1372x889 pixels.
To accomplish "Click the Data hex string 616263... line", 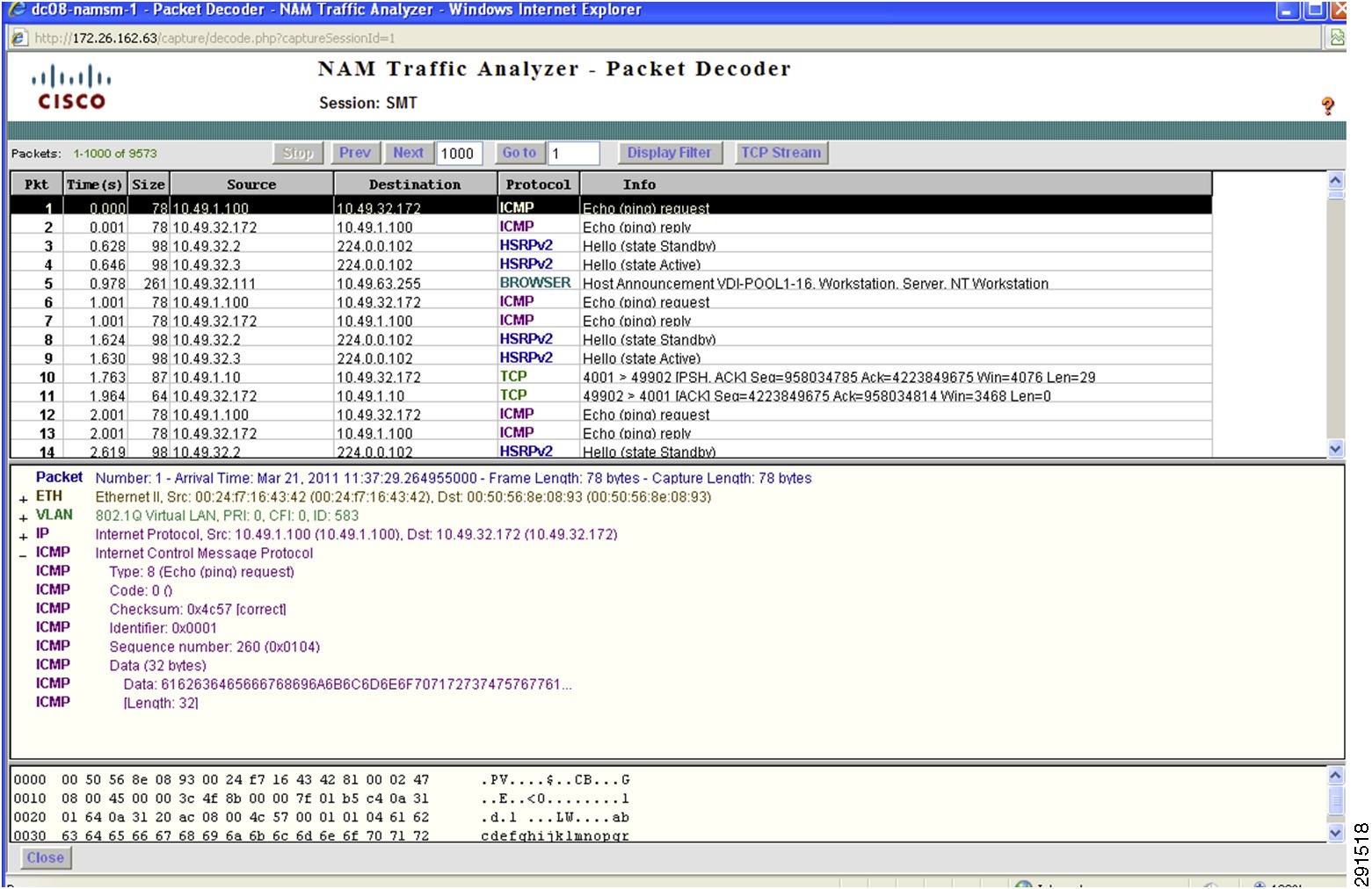I will point(348,684).
